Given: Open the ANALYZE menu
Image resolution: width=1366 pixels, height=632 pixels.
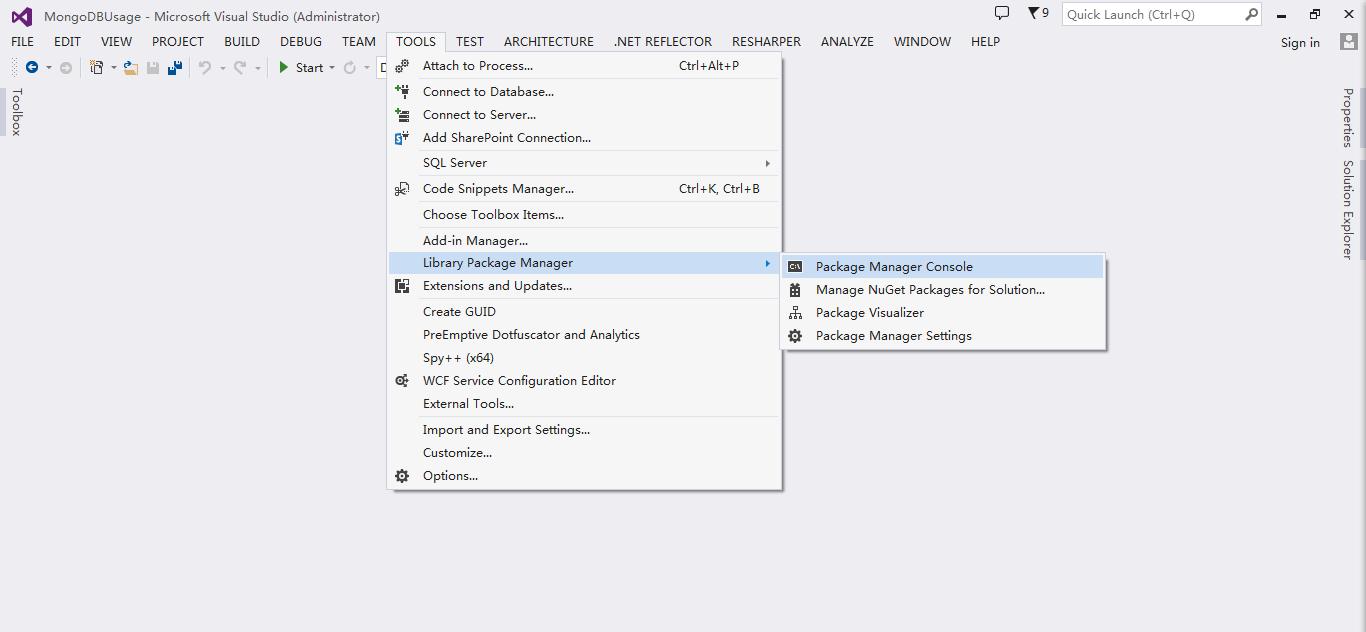Looking at the screenshot, I should click(x=847, y=42).
